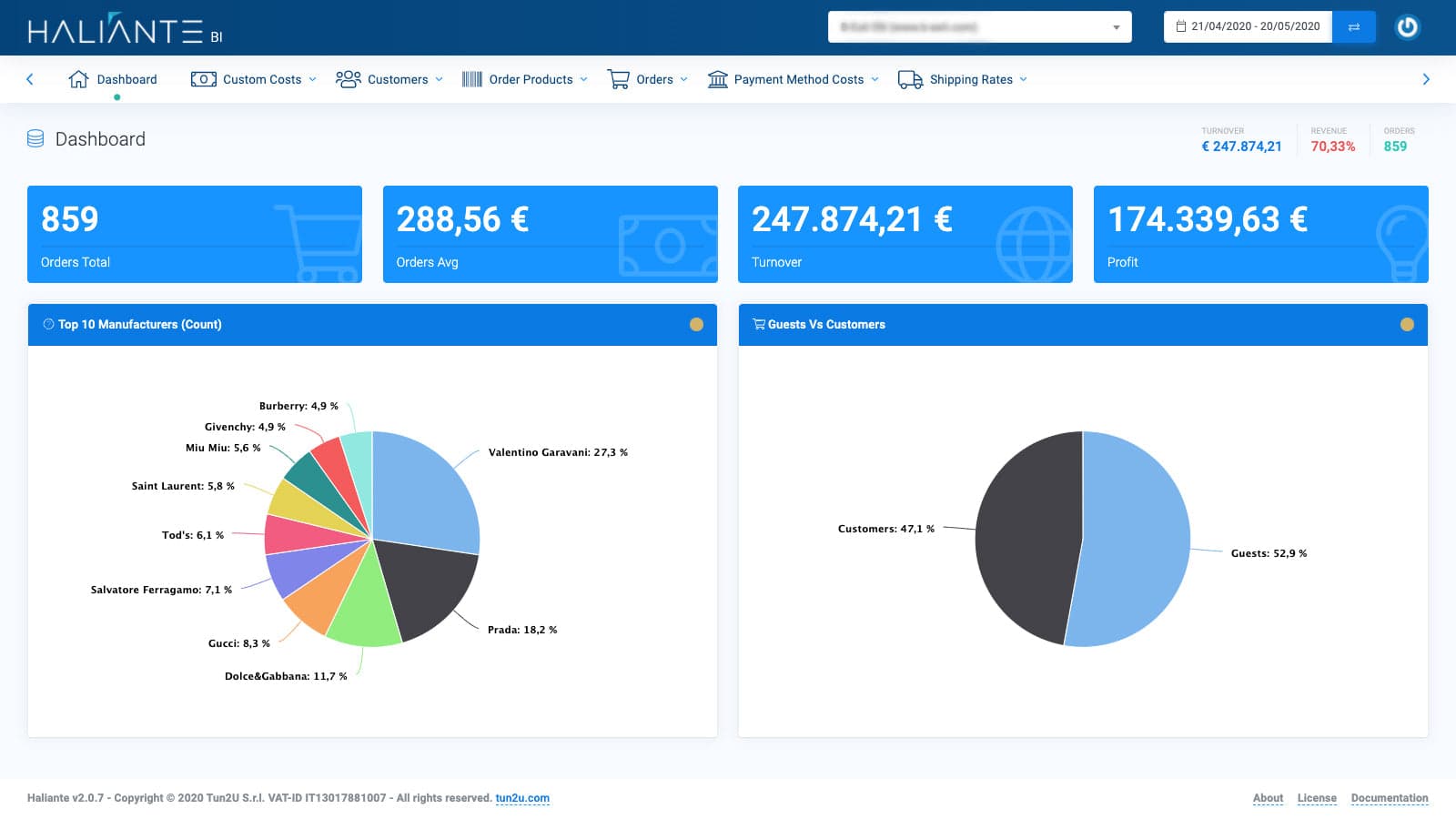Visit the tun2u.com link in the footer
The height and width of the screenshot is (819, 1456).
click(x=522, y=798)
